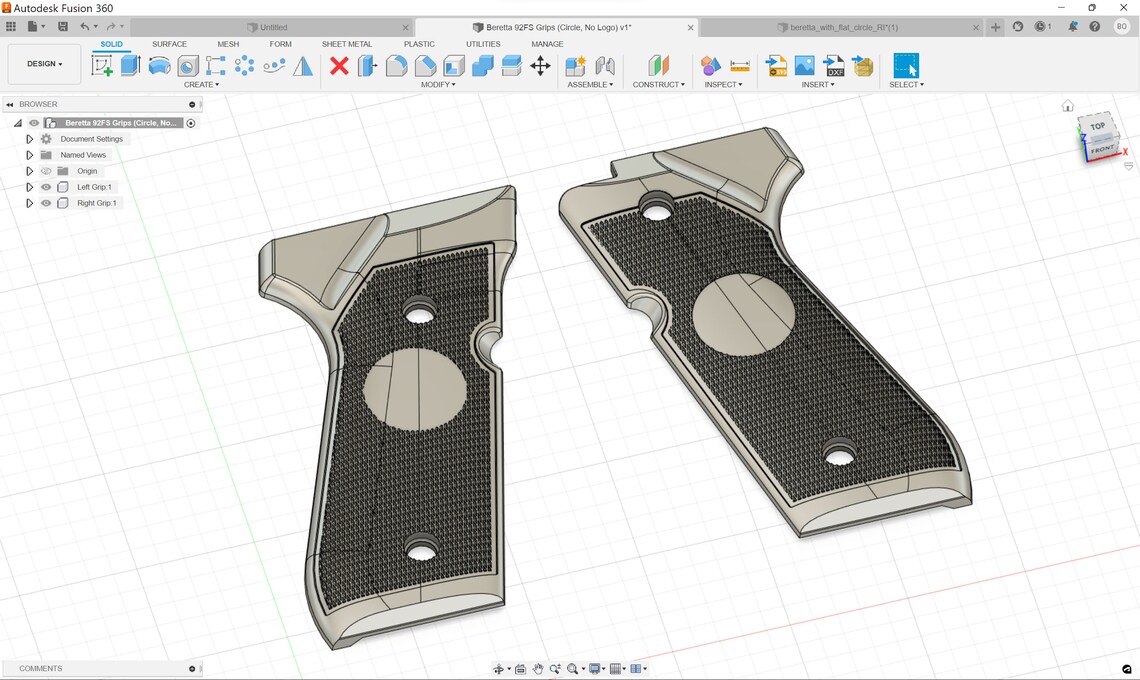Screen dimensions: 1140x680
Task: Click the Insert DXF icon
Action: click(832, 64)
